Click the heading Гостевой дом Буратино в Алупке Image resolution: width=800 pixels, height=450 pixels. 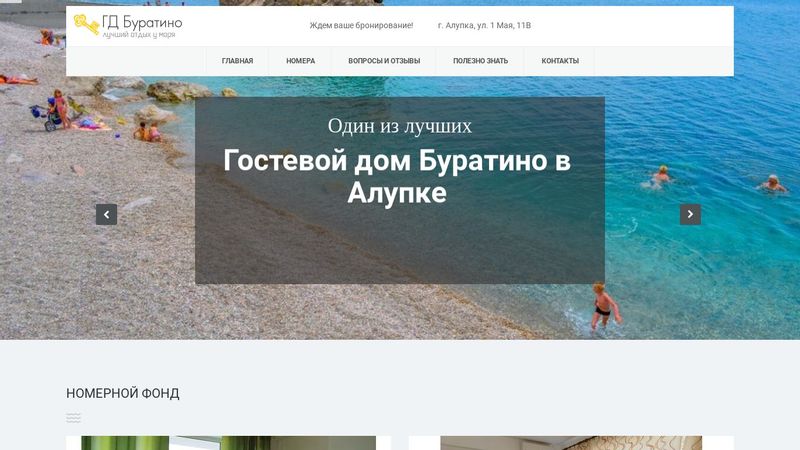coord(397,176)
